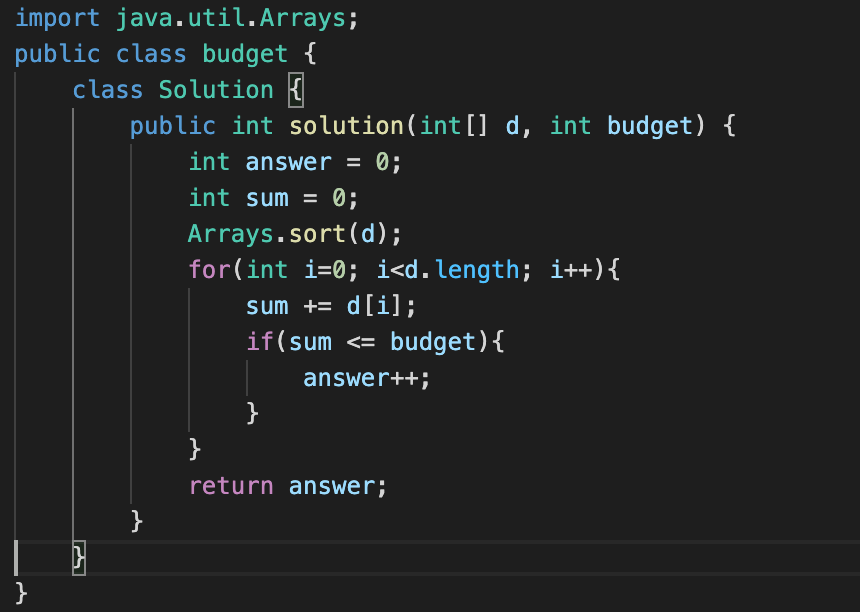860x612 pixels.
Task: Click 'answer' in 'int answer = 0;'
Action: (x=288, y=162)
